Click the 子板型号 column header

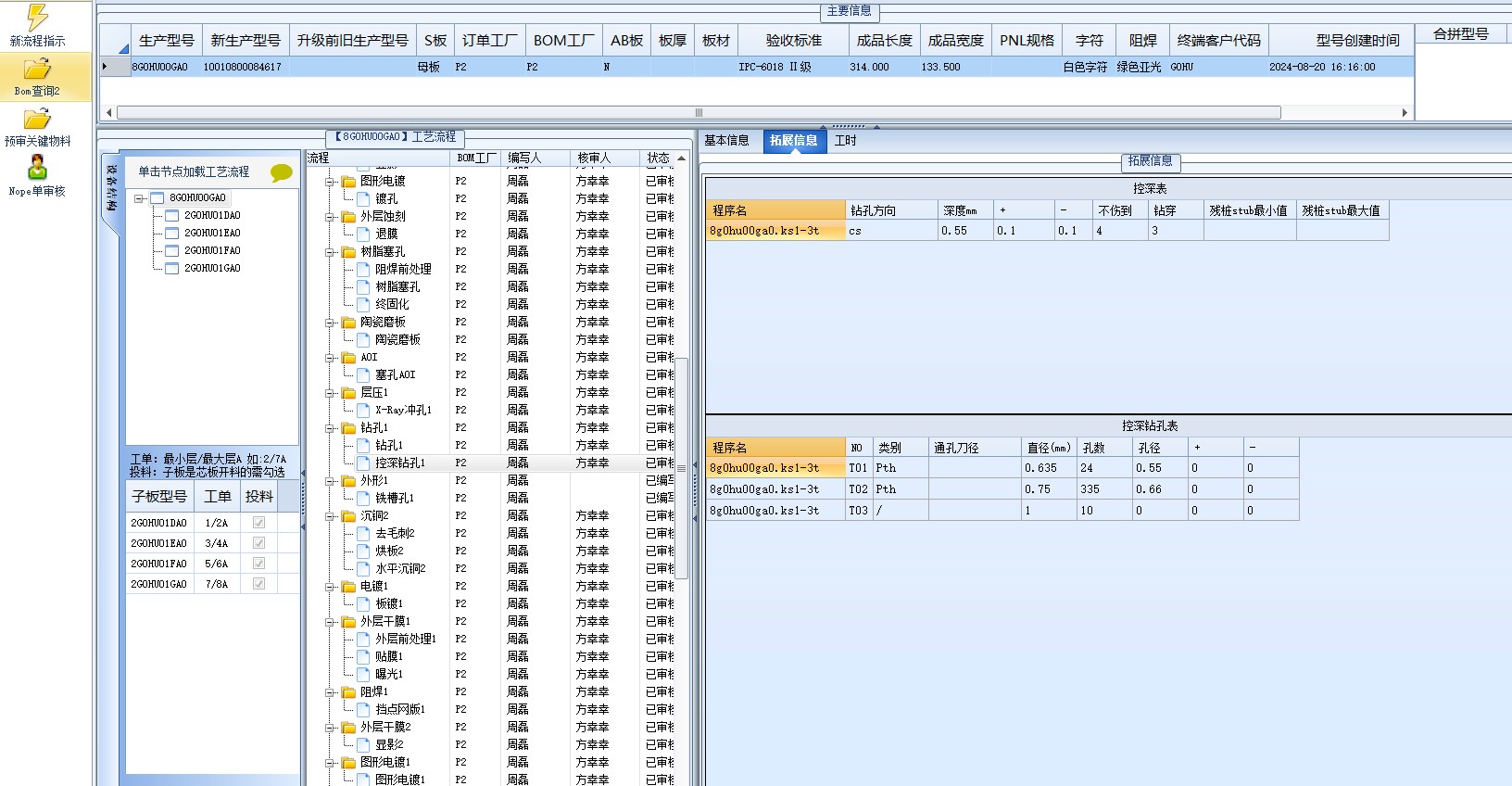pyautogui.click(x=159, y=496)
